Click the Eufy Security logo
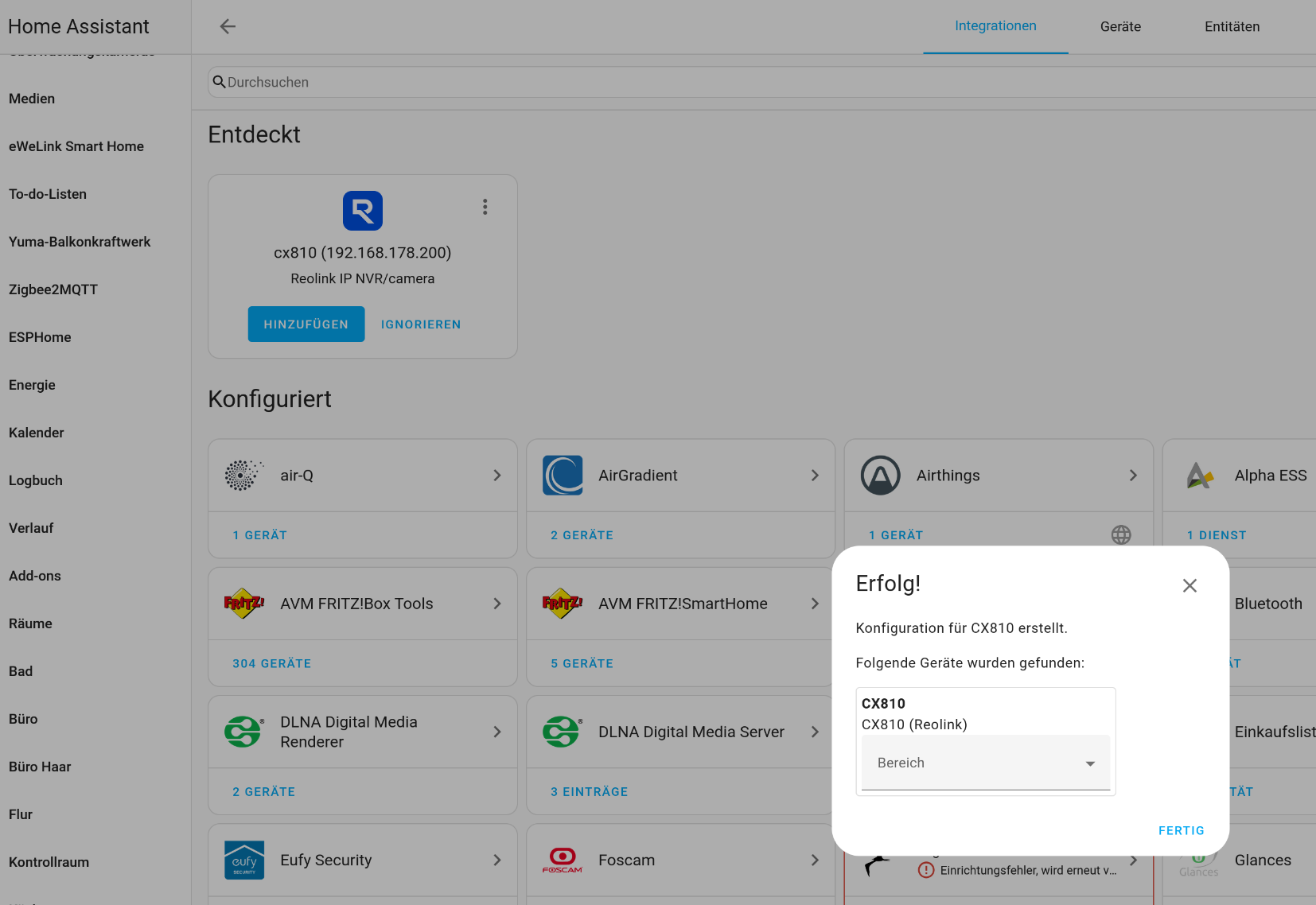Viewport: 1316px width, 905px height. [244, 860]
